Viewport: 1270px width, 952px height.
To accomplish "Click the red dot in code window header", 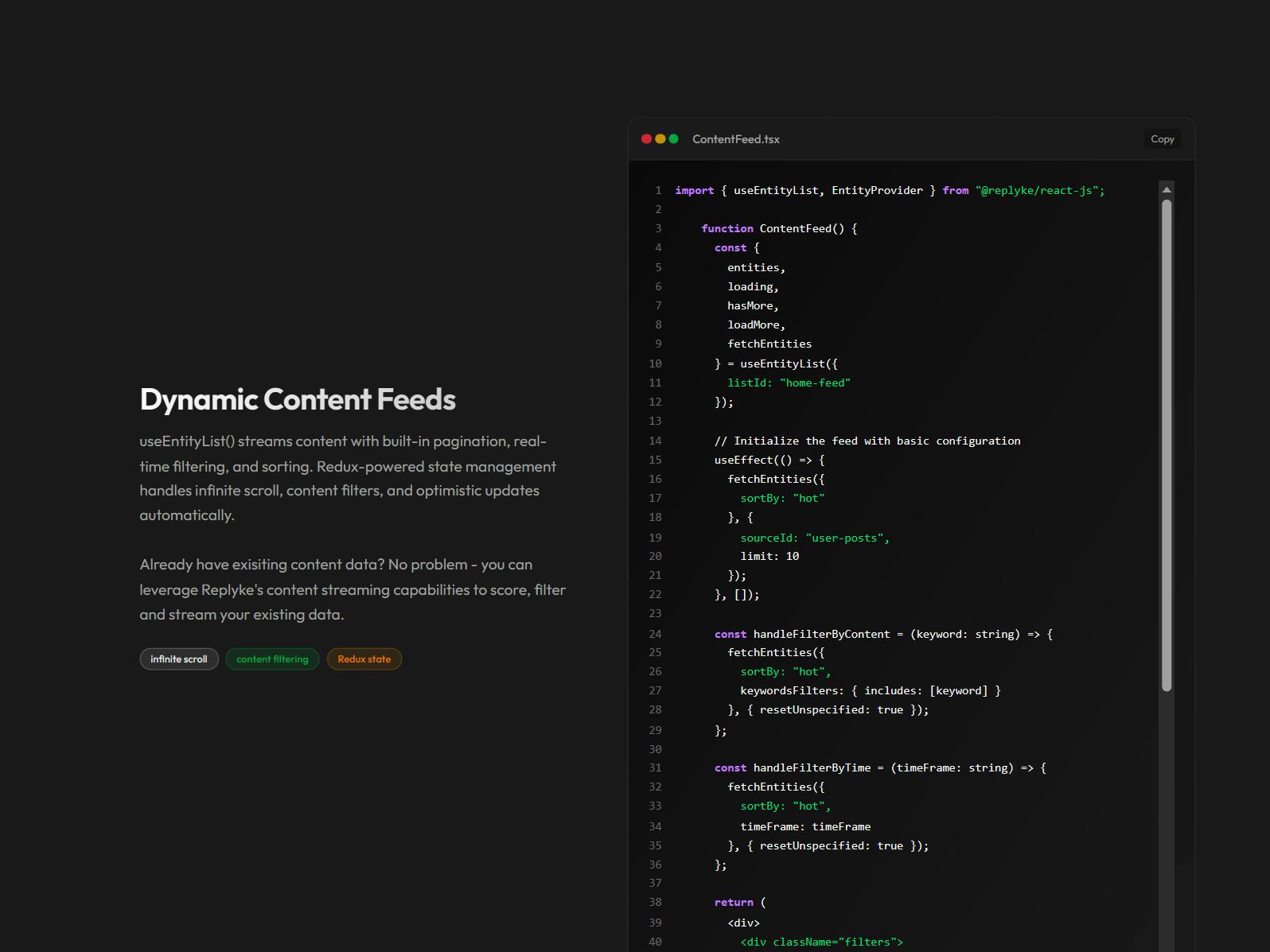I will coord(646,139).
